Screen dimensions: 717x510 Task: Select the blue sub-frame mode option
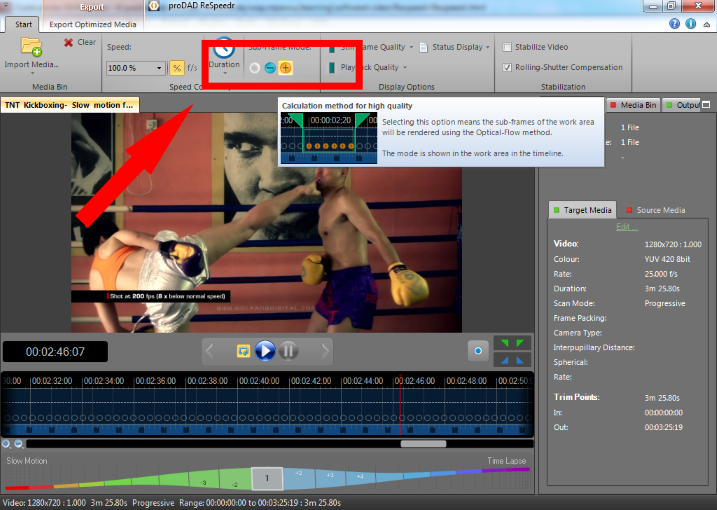coord(271,68)
